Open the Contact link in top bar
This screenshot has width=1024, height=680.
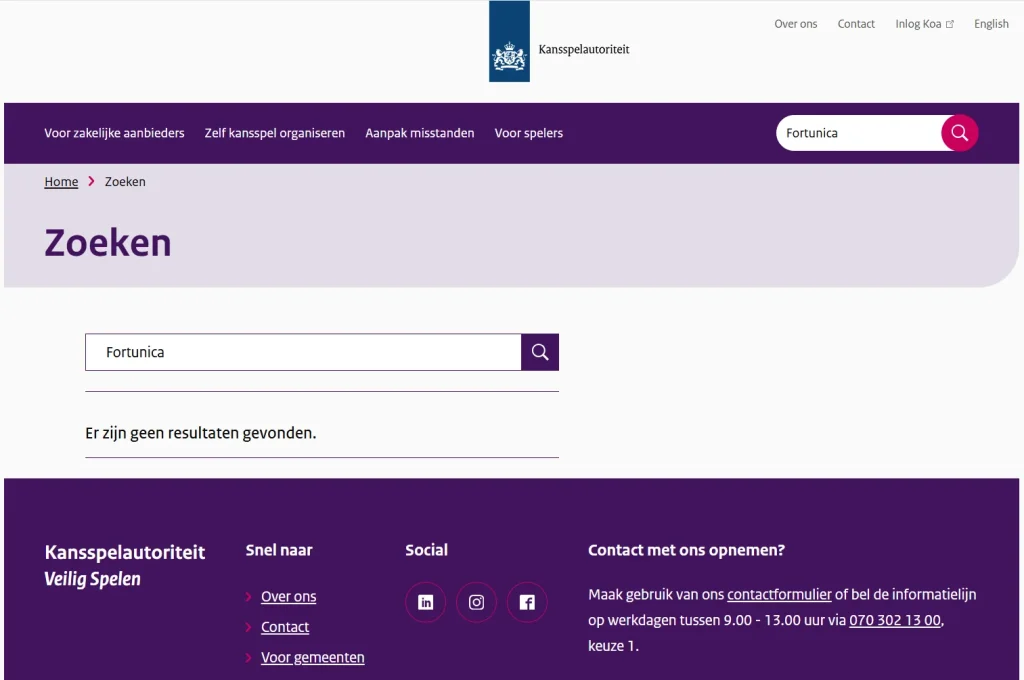pyautogui.click(x=856, y=24)
